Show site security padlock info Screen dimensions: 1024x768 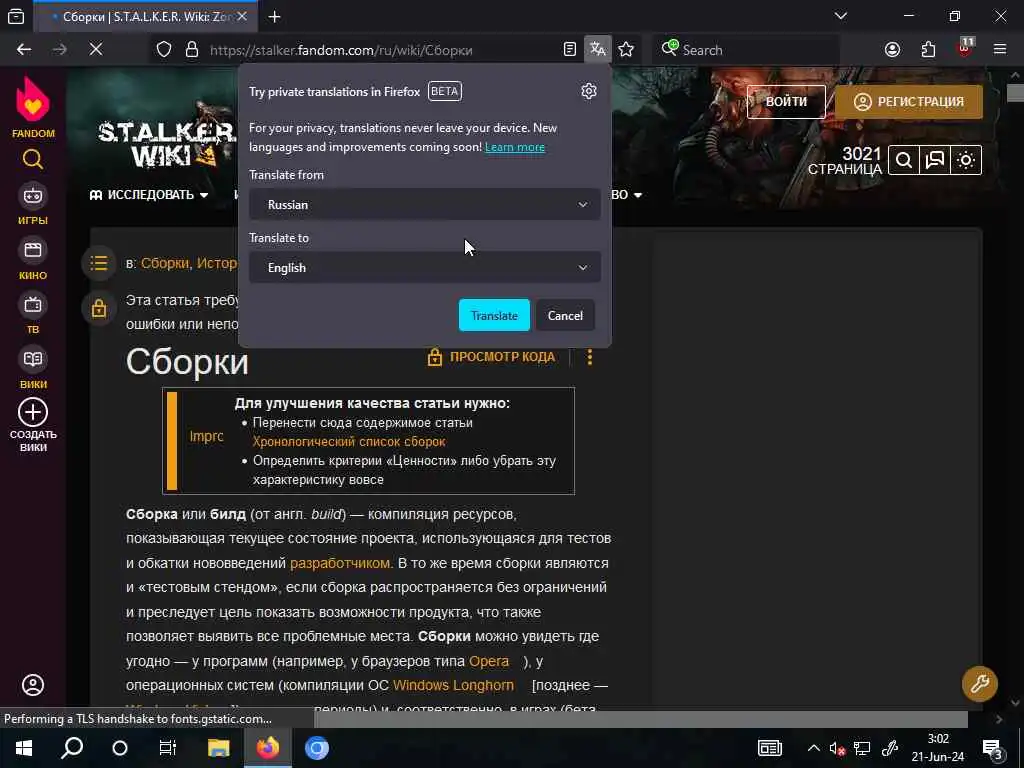tap(191, 50)
